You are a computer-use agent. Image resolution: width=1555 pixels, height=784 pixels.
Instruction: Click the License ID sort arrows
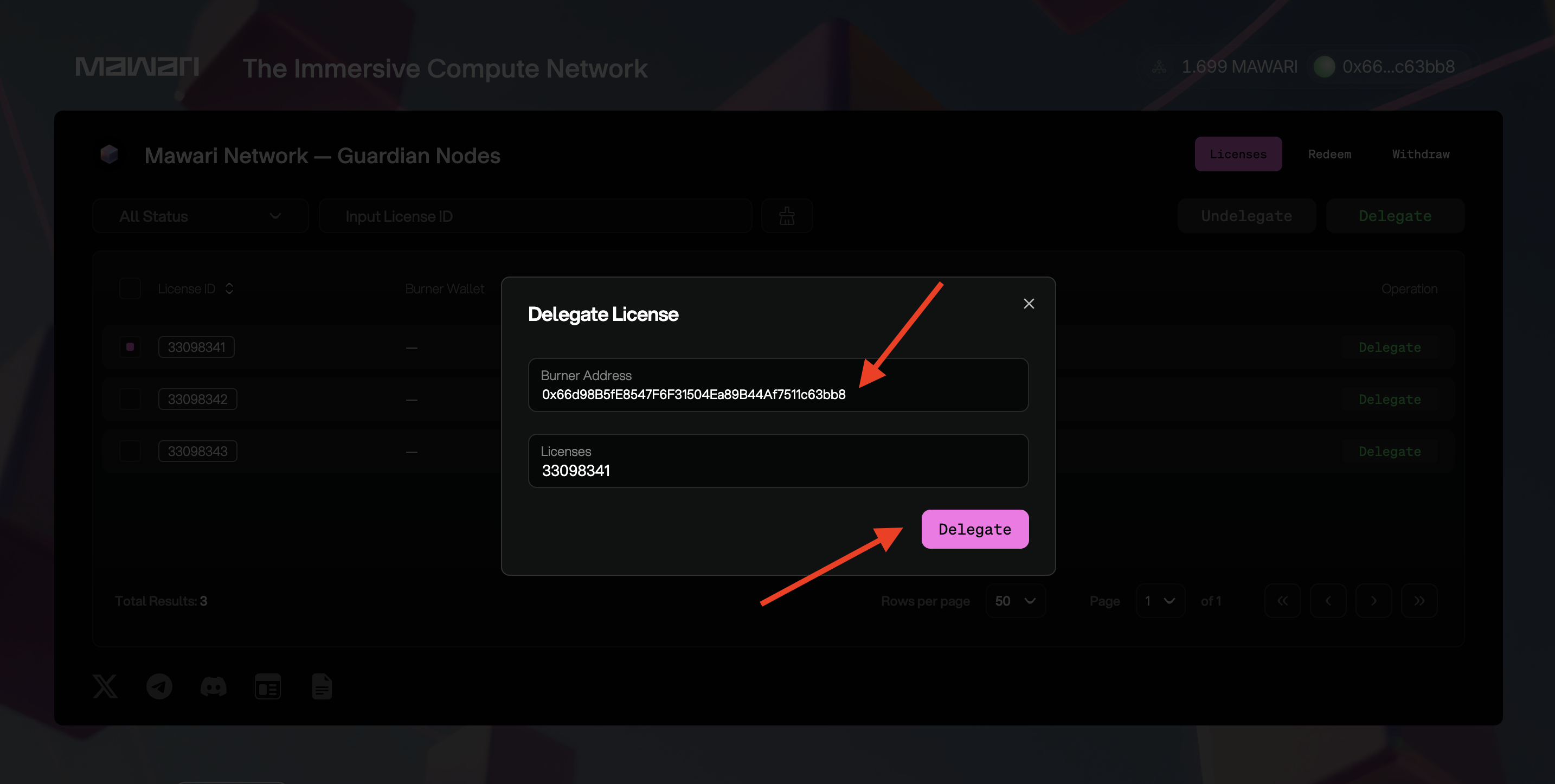(x=229, y=288)
